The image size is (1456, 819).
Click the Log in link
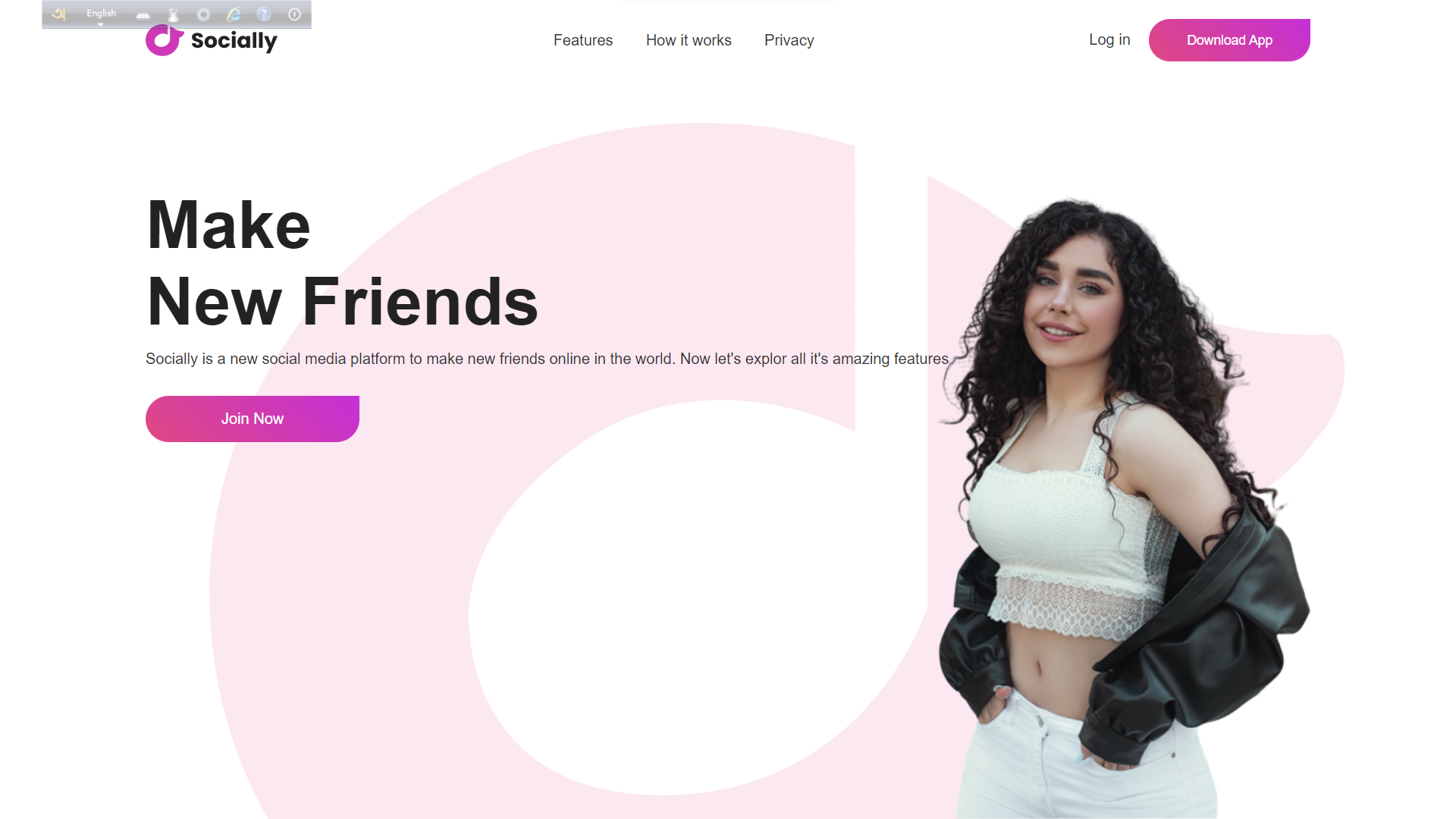1109,39
